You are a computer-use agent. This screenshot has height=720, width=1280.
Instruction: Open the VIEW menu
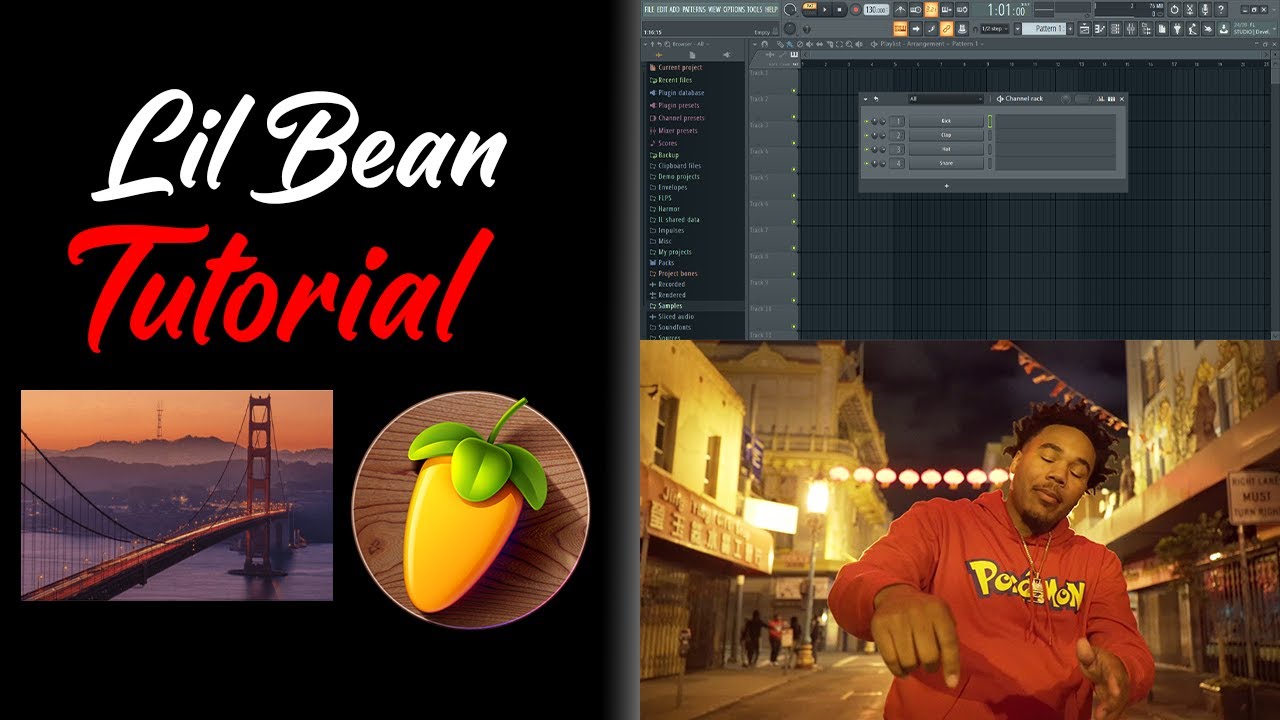714,9
